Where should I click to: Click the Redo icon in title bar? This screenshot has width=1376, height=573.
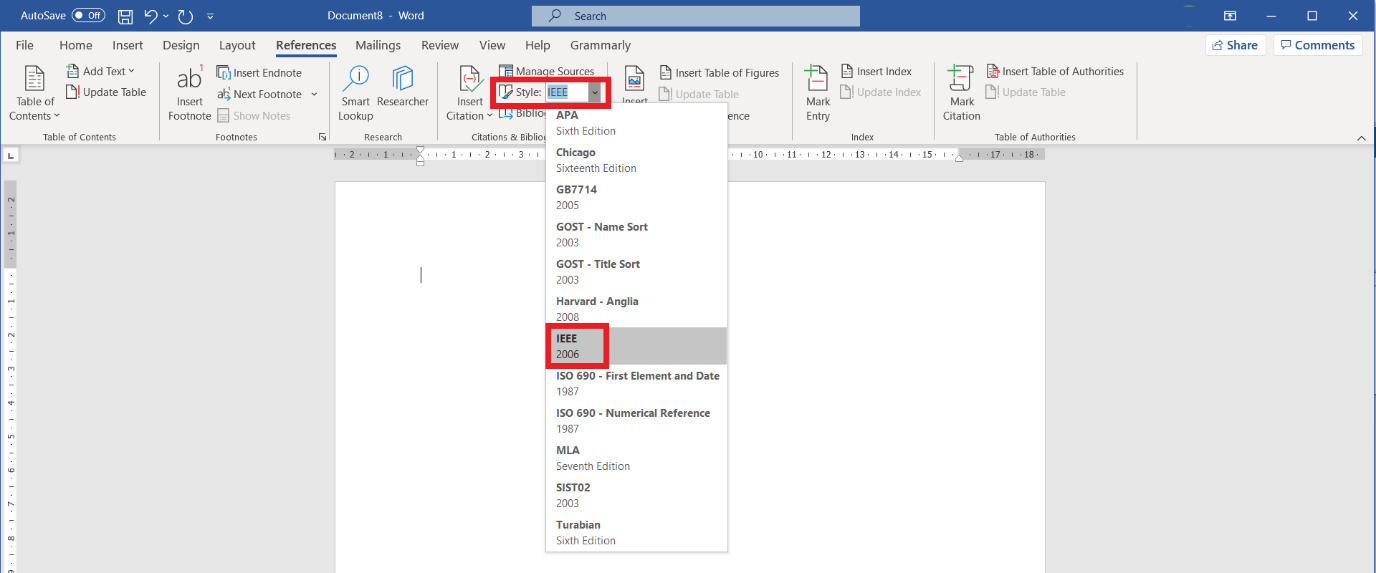186,16
